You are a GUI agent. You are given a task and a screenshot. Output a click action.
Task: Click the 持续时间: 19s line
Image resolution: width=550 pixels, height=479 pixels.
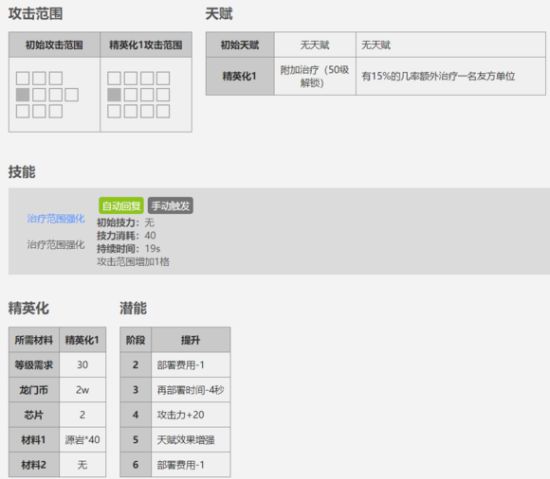coord(128,249)
